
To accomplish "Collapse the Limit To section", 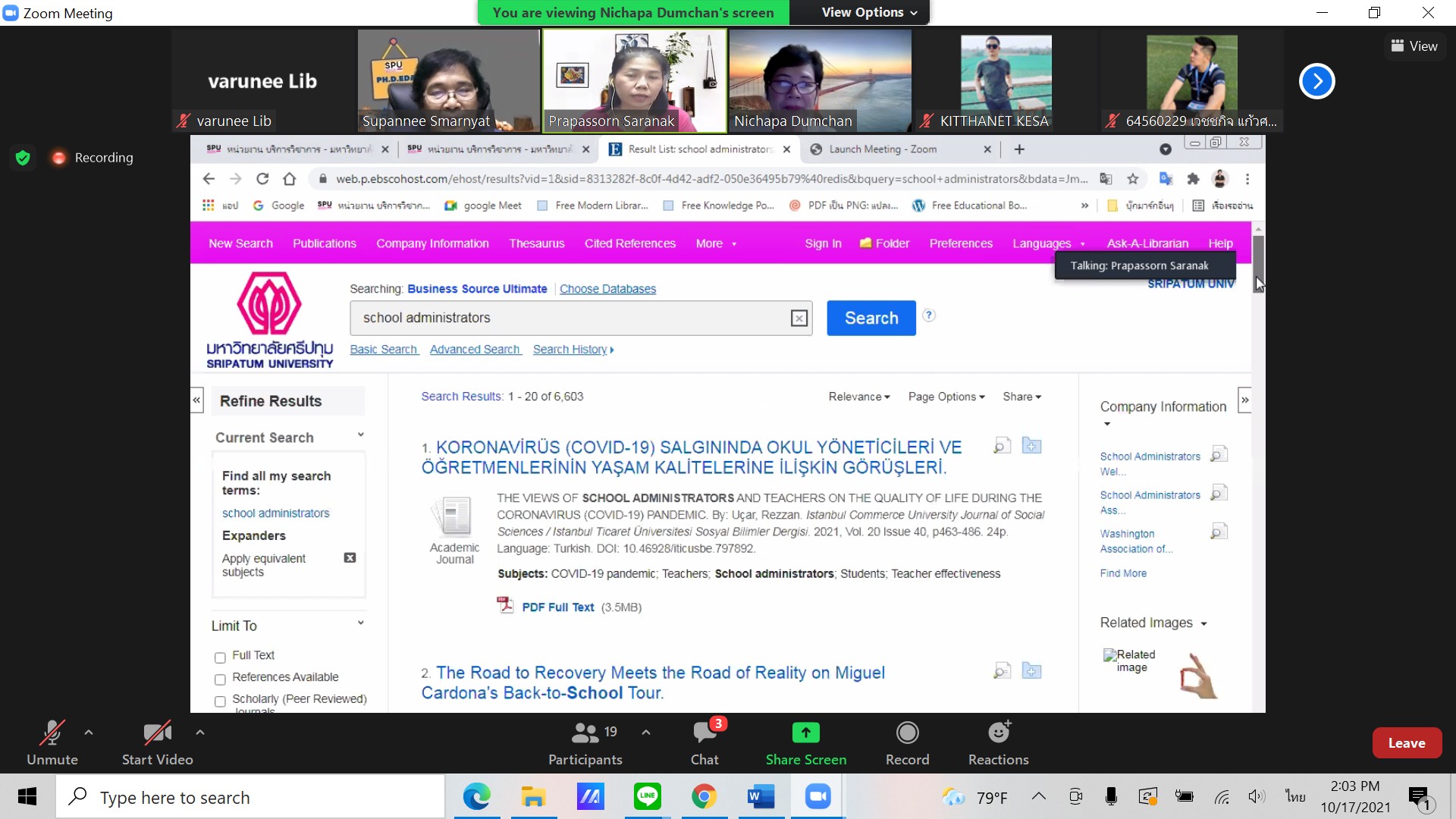I will coord(361,623).
